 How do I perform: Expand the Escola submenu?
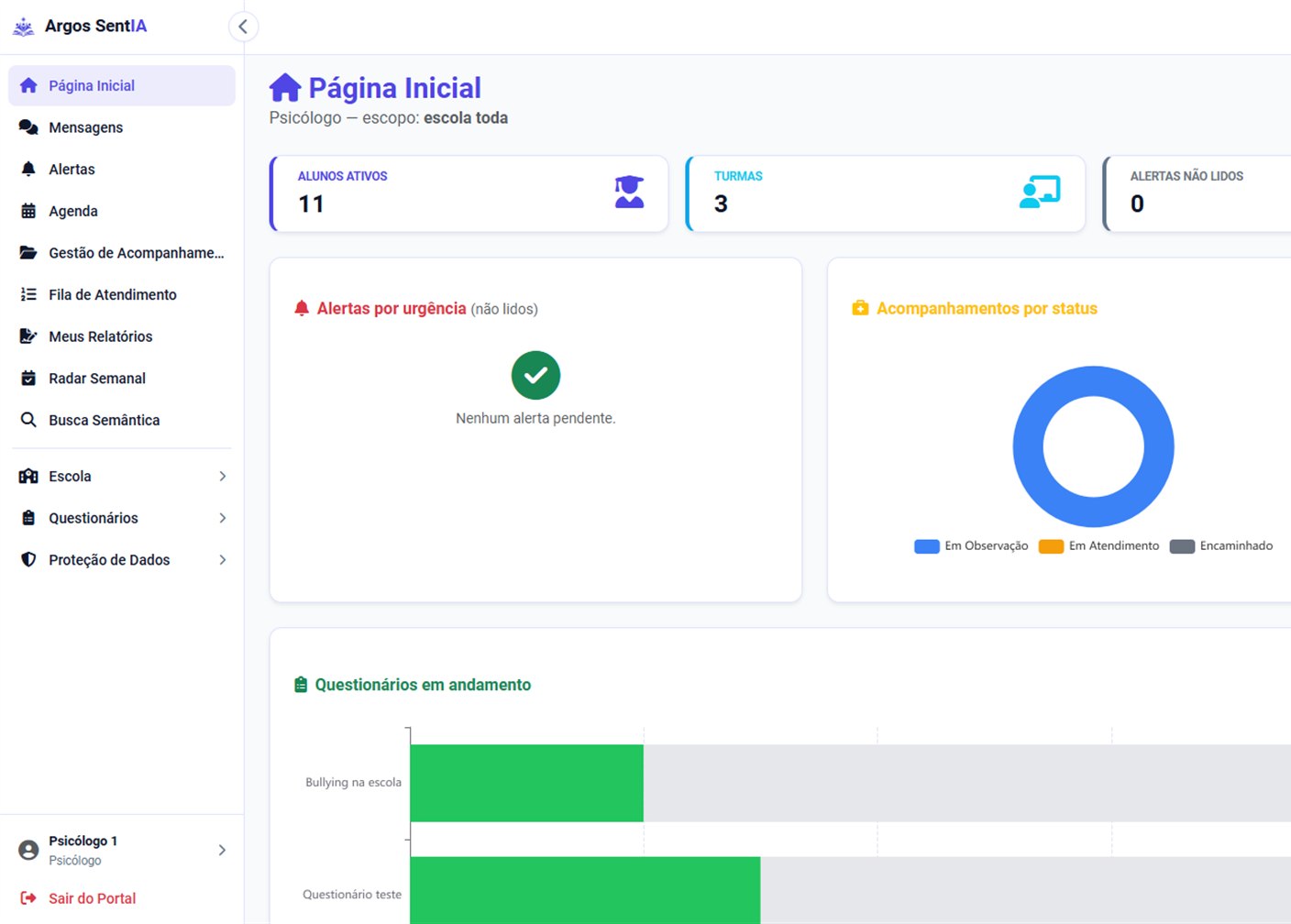(x=122, y=477)
